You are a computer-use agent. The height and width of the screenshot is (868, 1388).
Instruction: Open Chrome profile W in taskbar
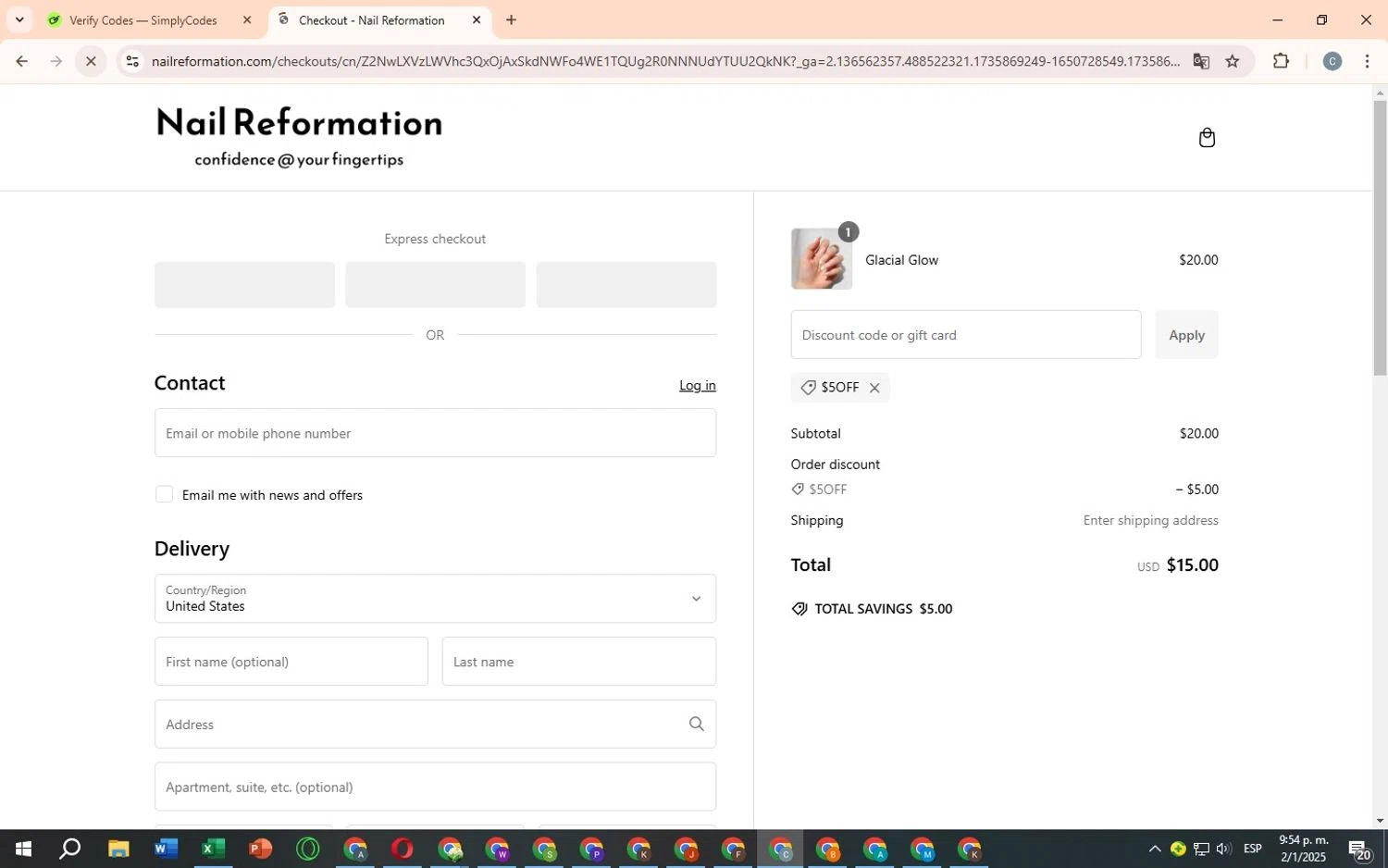click(x=497, y=849)
